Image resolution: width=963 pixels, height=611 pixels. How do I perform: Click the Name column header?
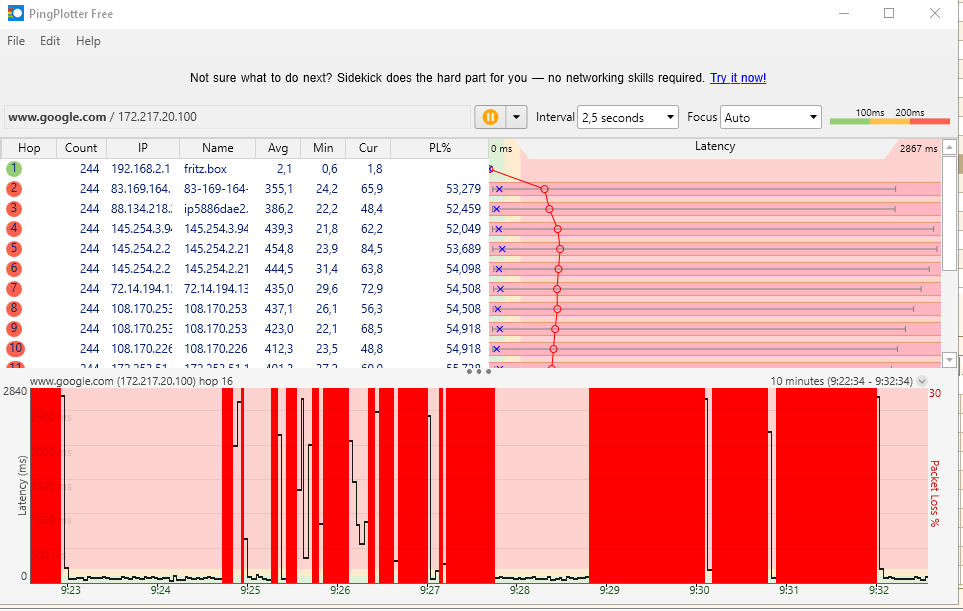[217, 148]
